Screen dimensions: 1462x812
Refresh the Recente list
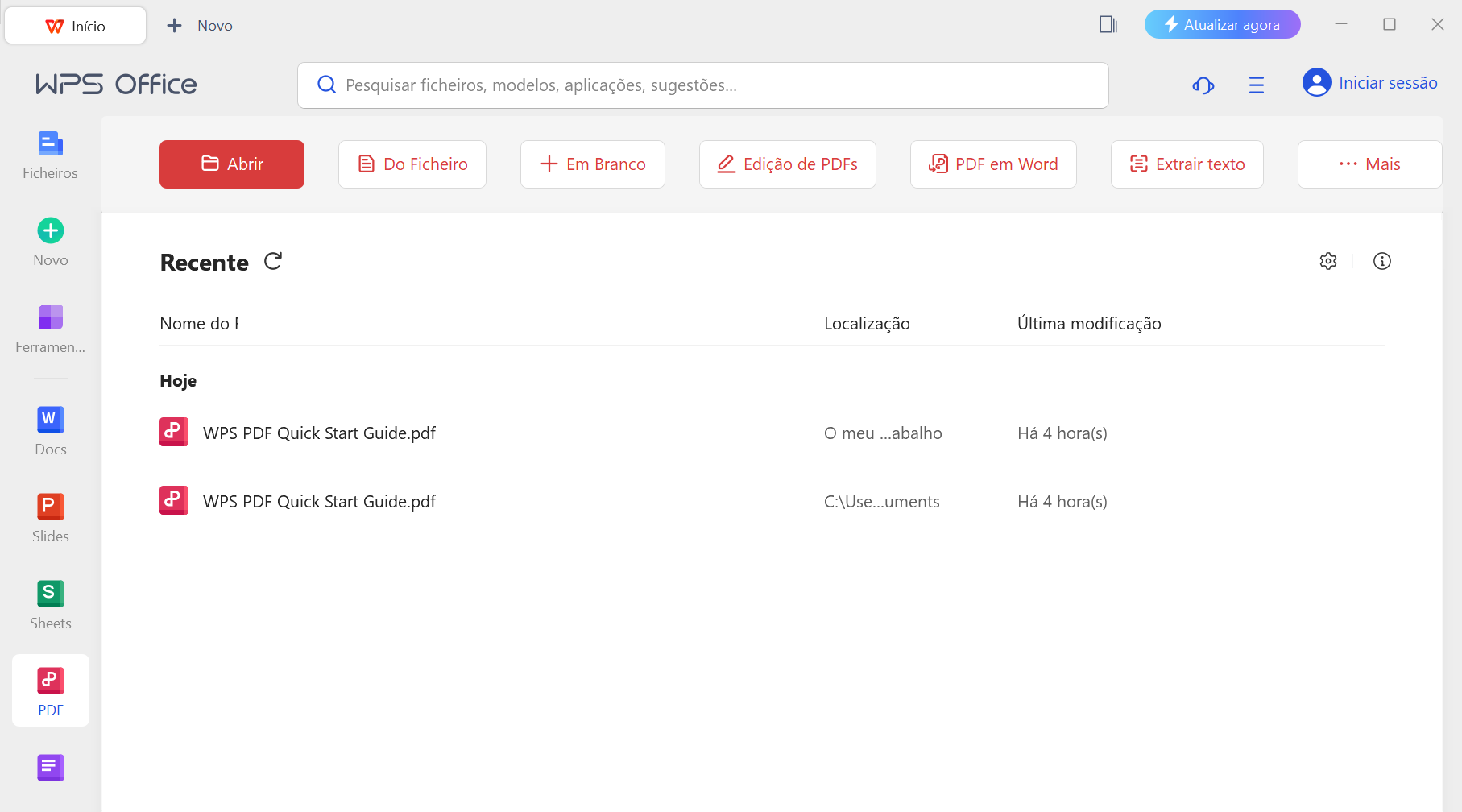point(273,261)
